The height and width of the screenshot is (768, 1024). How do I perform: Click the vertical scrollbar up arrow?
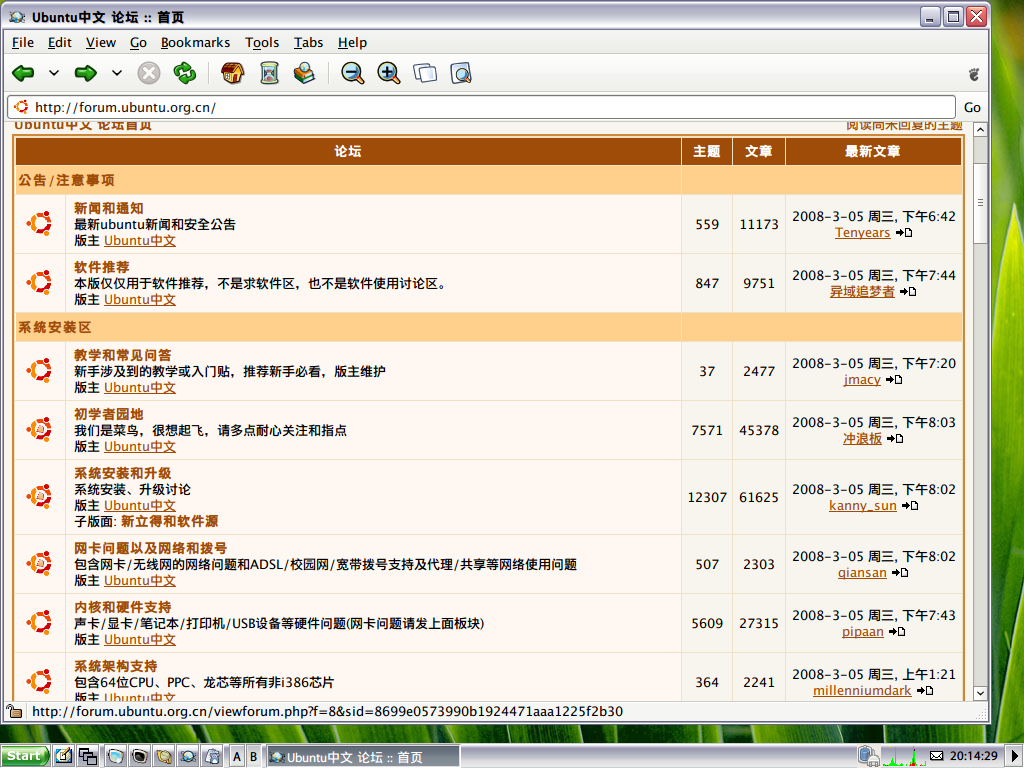[980, 130]
